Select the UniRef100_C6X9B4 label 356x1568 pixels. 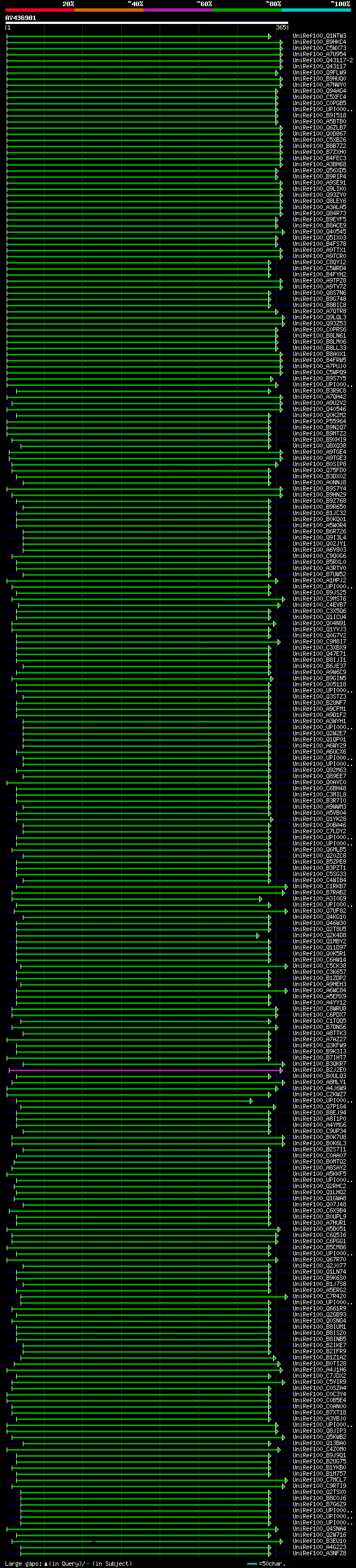[319, 1211]
